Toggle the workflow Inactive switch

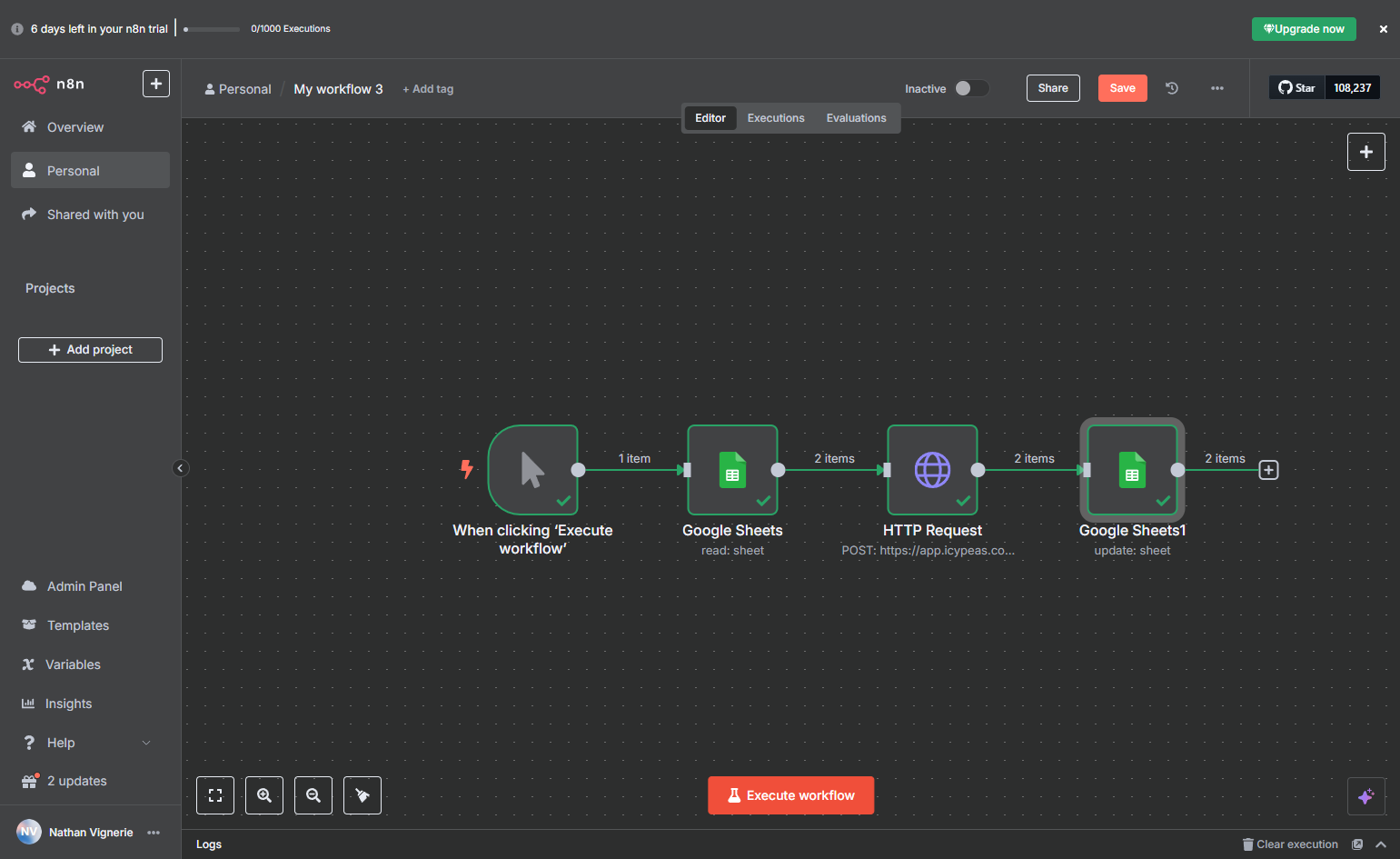pos(971,88)
